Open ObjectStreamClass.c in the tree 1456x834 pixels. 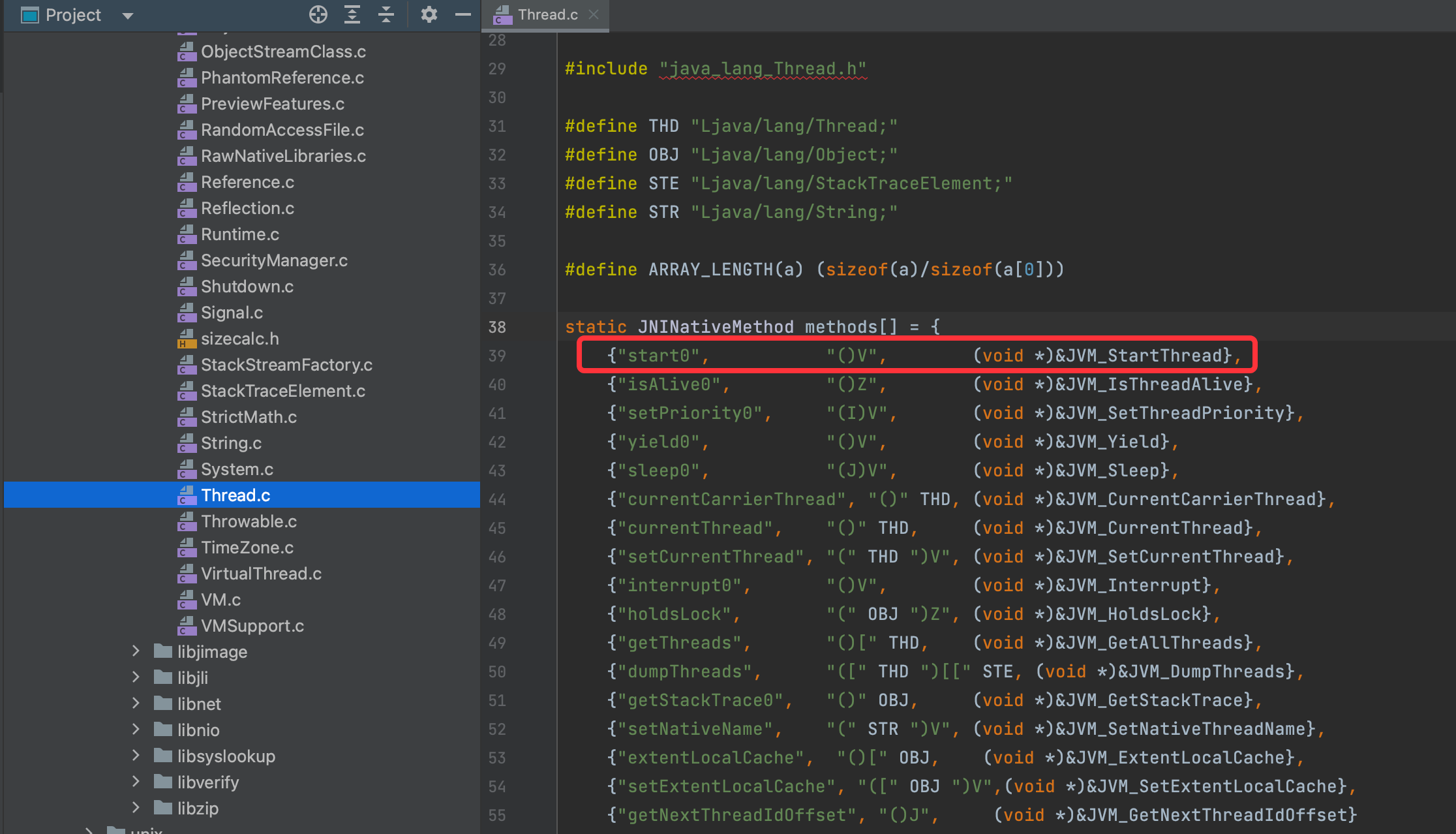[x=283, y=52]
